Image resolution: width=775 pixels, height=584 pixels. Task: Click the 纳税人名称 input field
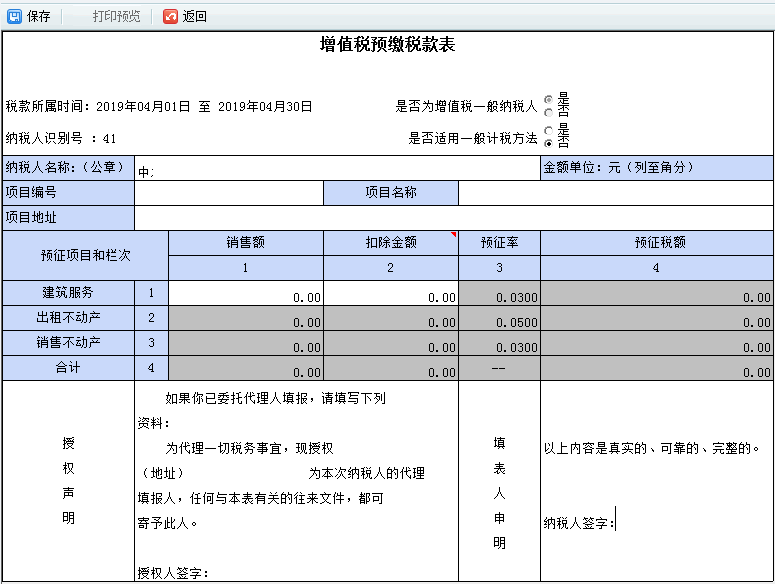tap(336, 168)
